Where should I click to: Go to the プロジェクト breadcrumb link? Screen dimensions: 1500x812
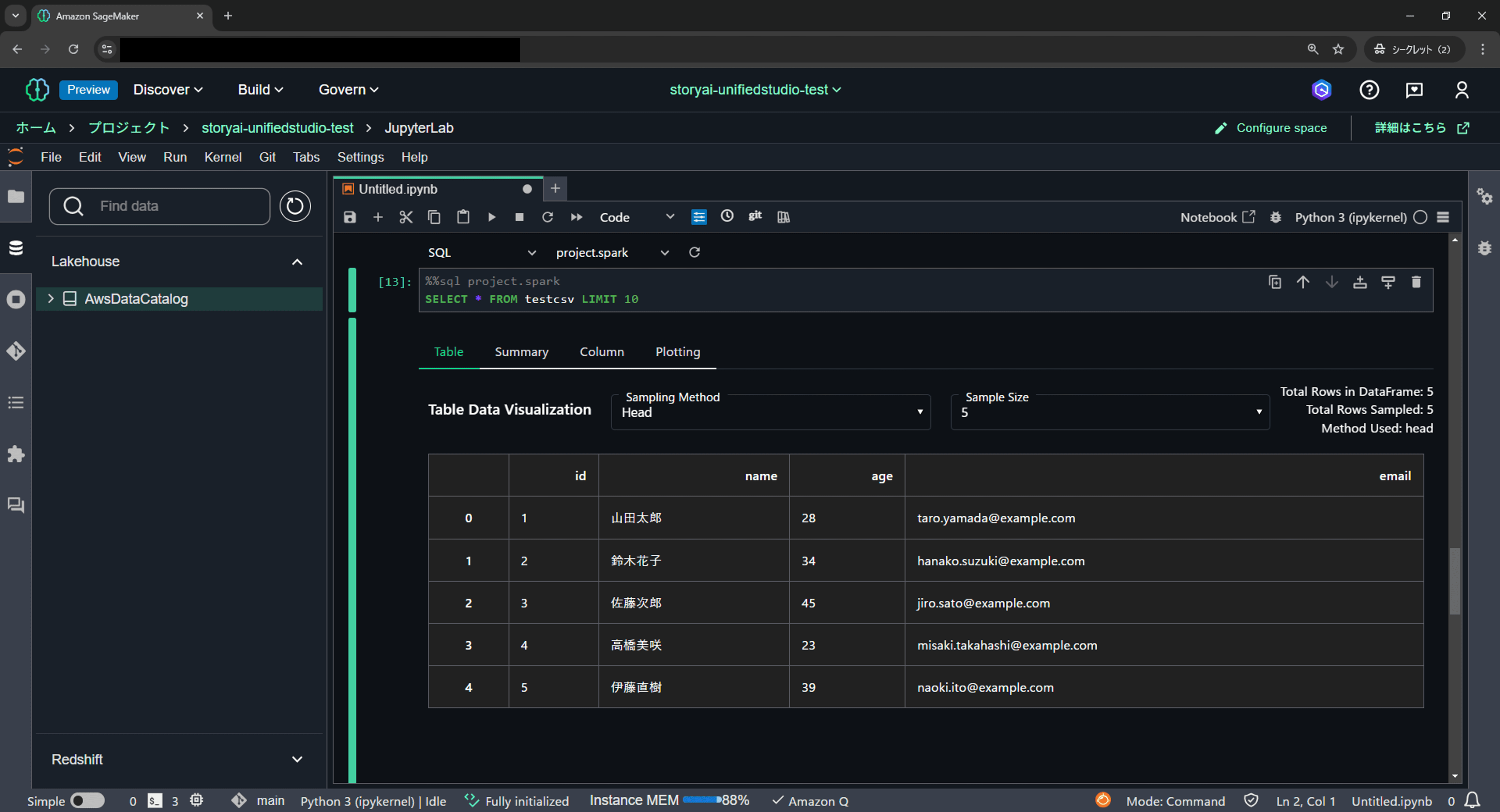coord(129,128)
